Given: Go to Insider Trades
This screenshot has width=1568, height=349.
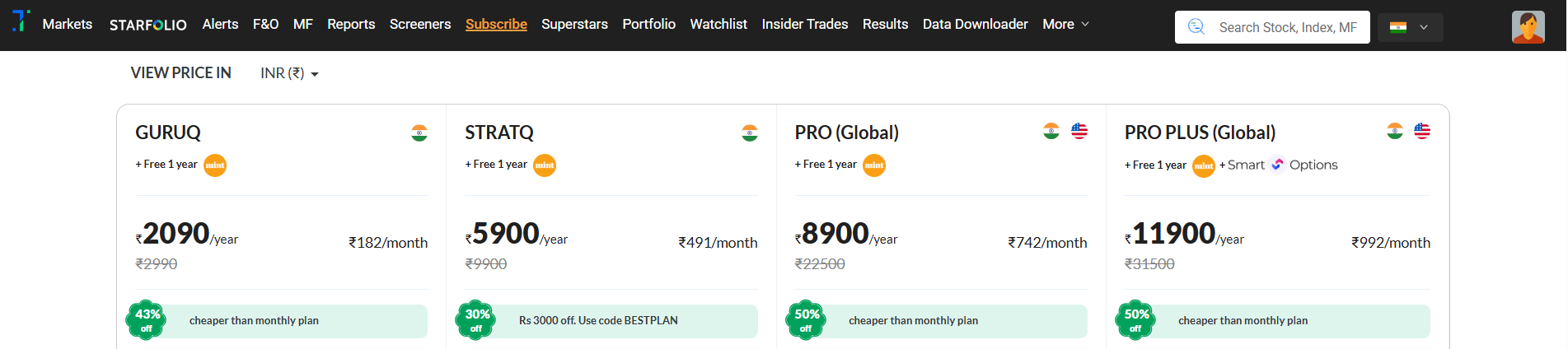Looking at the screenshot, I should point(804,25).
